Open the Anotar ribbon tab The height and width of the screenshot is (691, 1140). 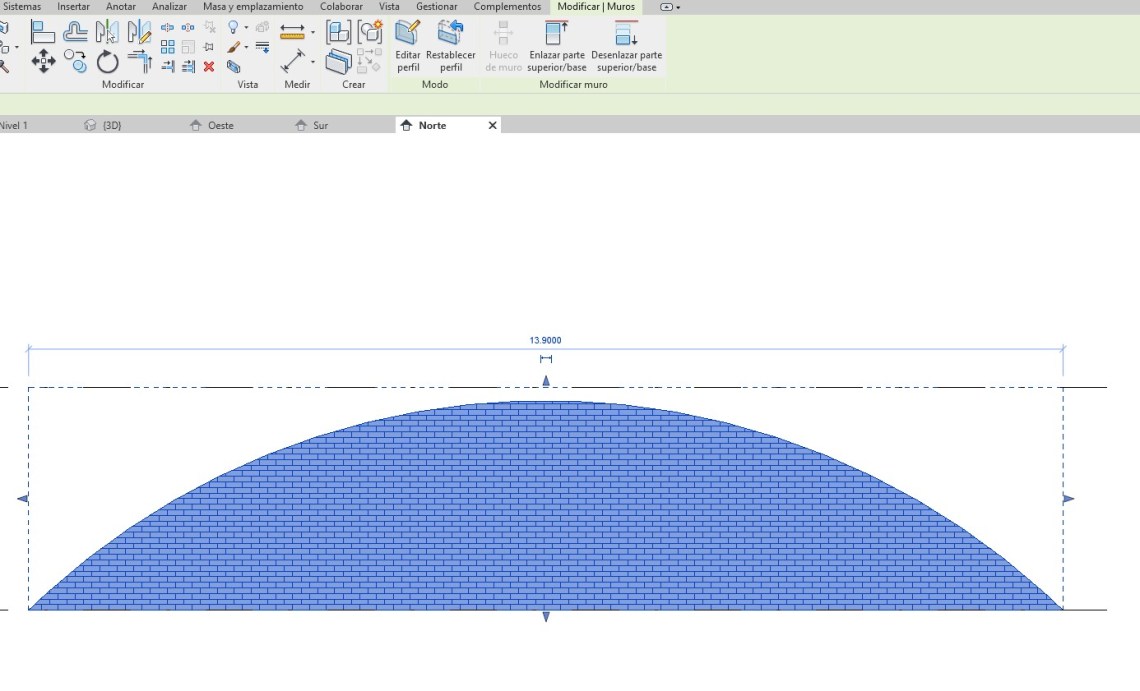(x=121, y=7)
